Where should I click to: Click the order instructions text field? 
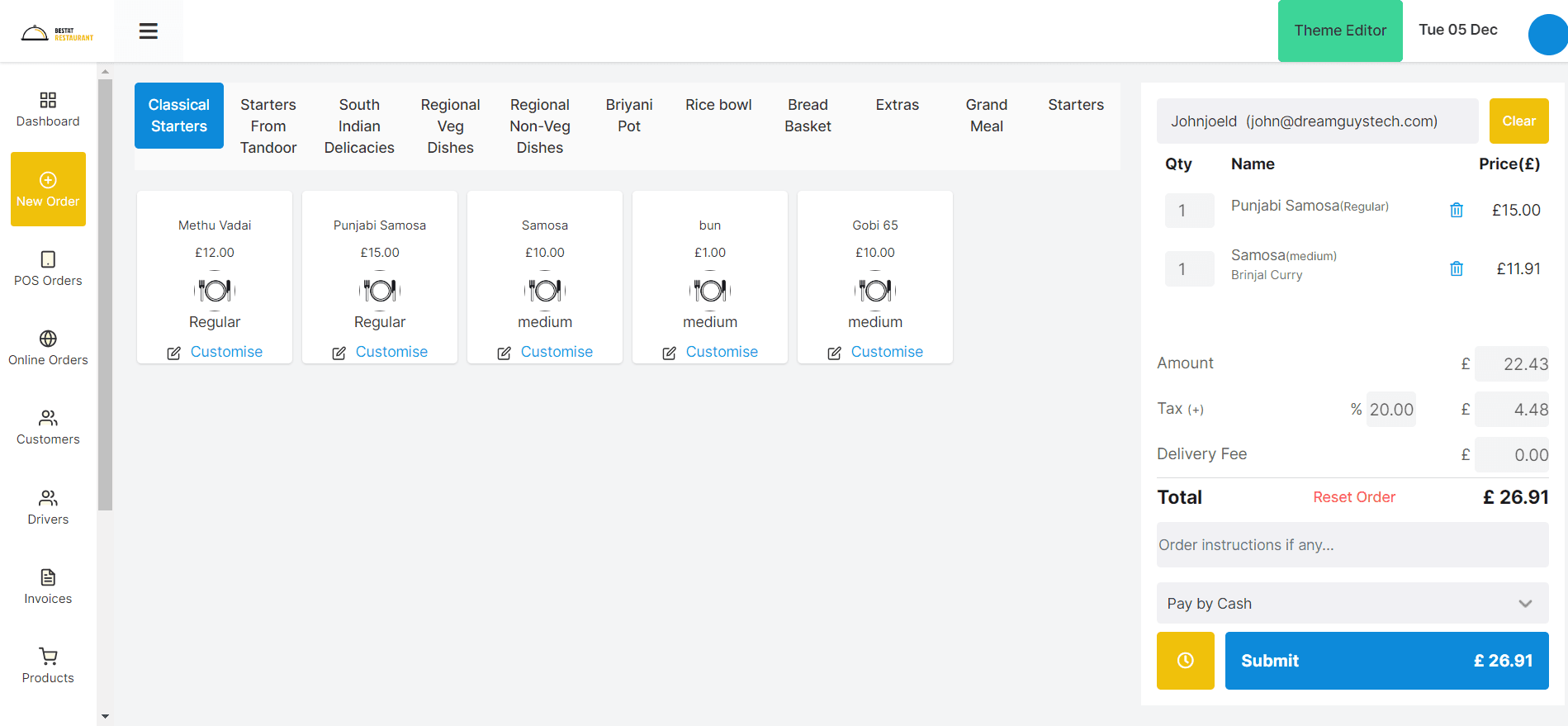tap(1352, 545)
